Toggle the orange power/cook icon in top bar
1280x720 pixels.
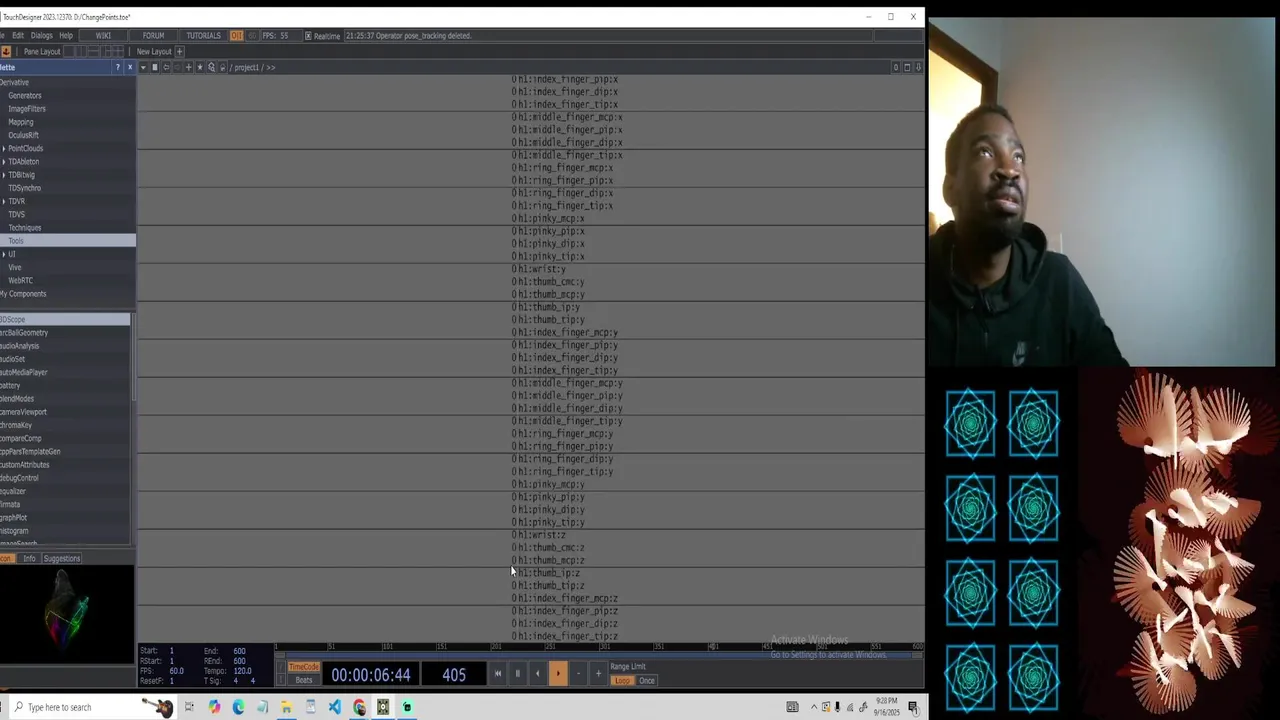(x=236, y=35)
